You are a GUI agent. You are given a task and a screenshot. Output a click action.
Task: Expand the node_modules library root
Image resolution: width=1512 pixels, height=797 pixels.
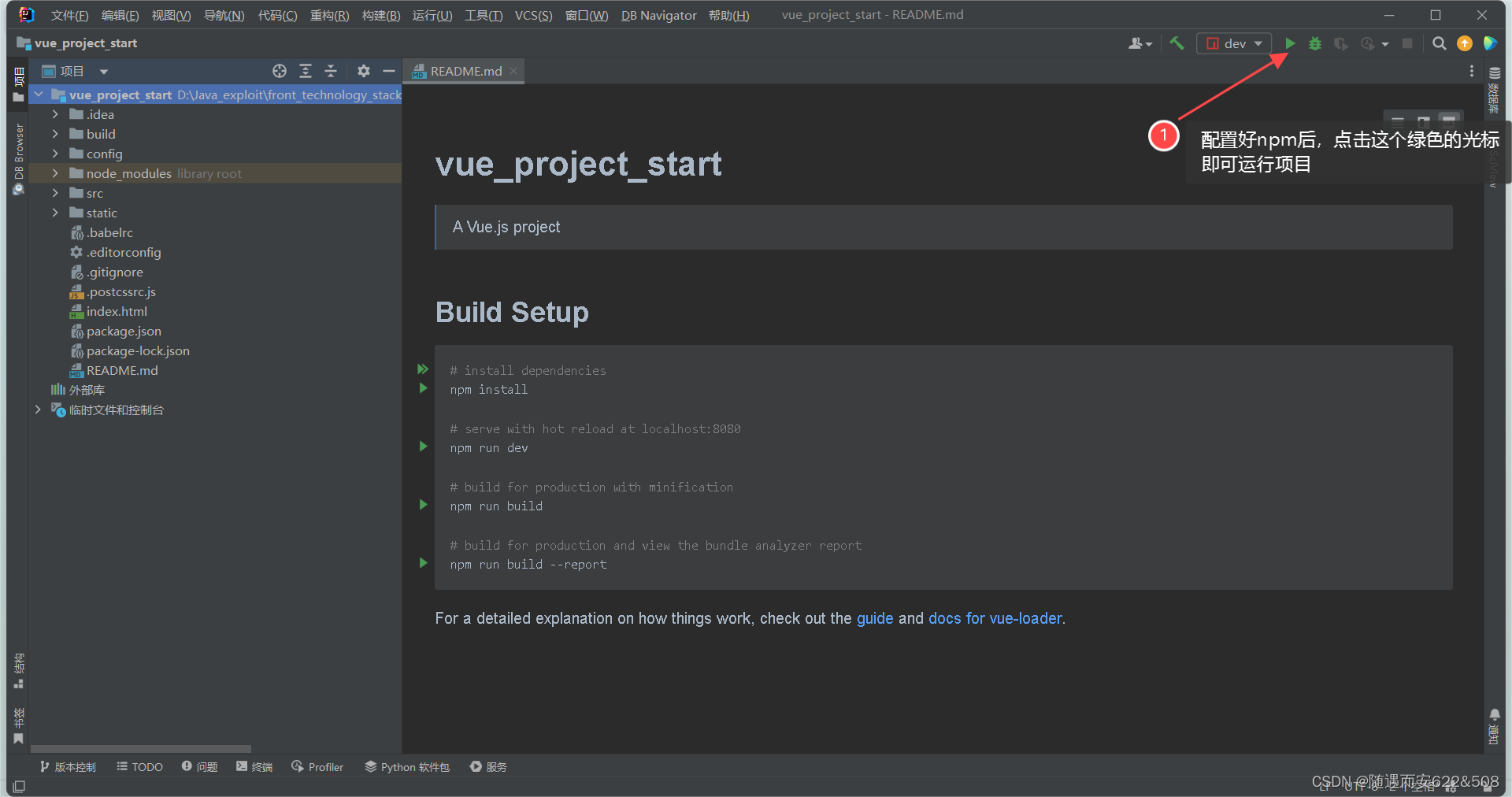54,173
